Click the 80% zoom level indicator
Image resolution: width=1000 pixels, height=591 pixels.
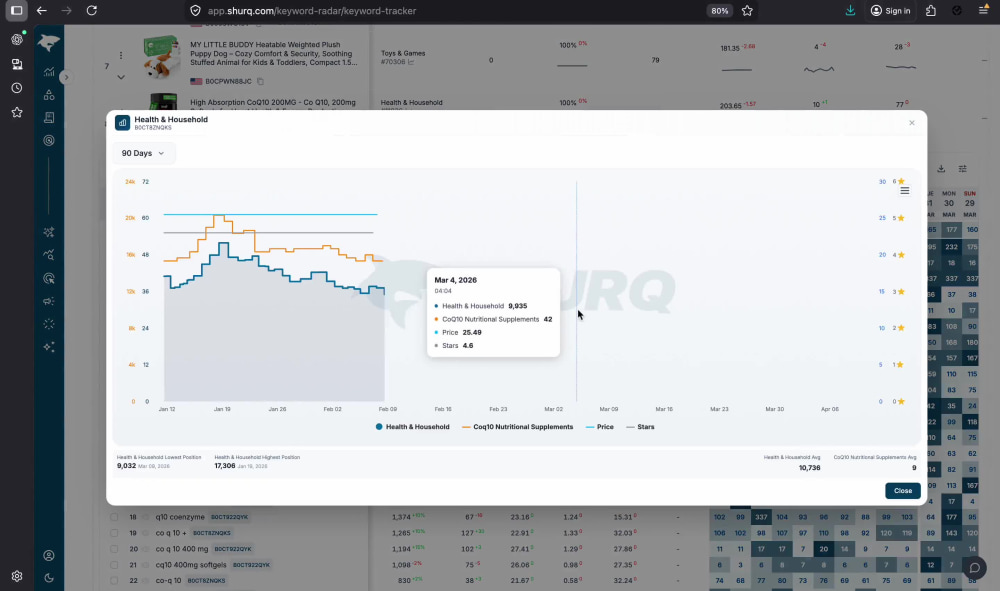720,11
